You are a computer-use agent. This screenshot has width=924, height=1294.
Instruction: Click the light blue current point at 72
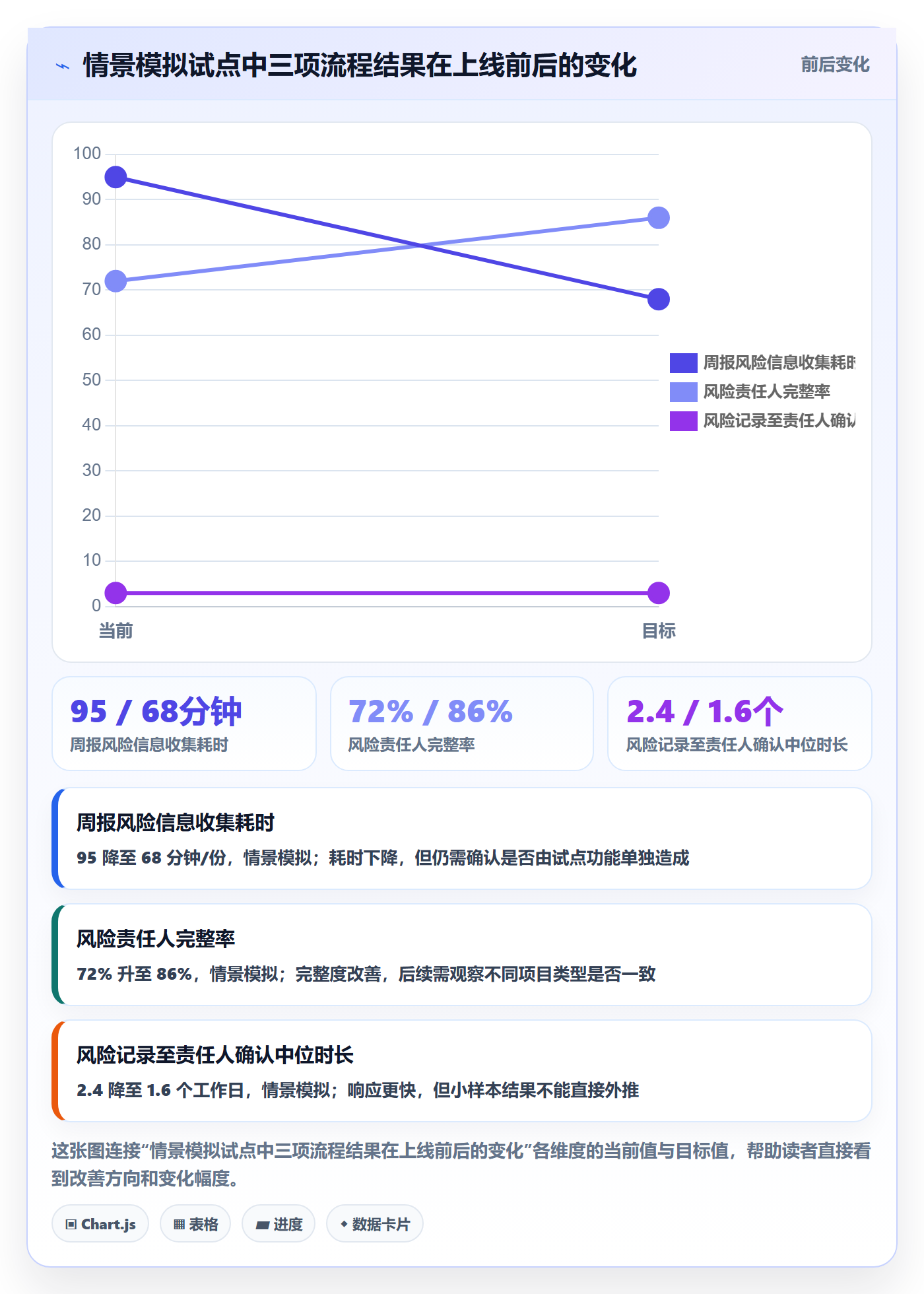115,281
